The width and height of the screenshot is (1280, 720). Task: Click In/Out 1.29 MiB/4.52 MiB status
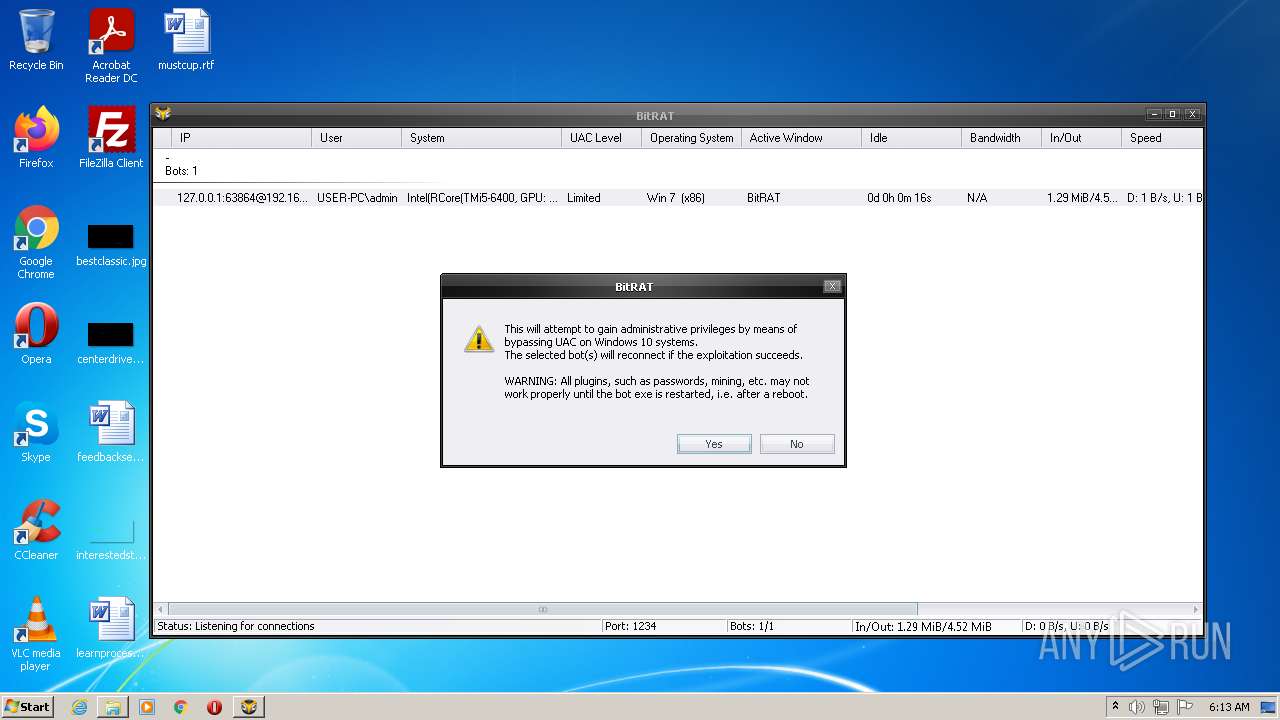[x=923, y=627]
